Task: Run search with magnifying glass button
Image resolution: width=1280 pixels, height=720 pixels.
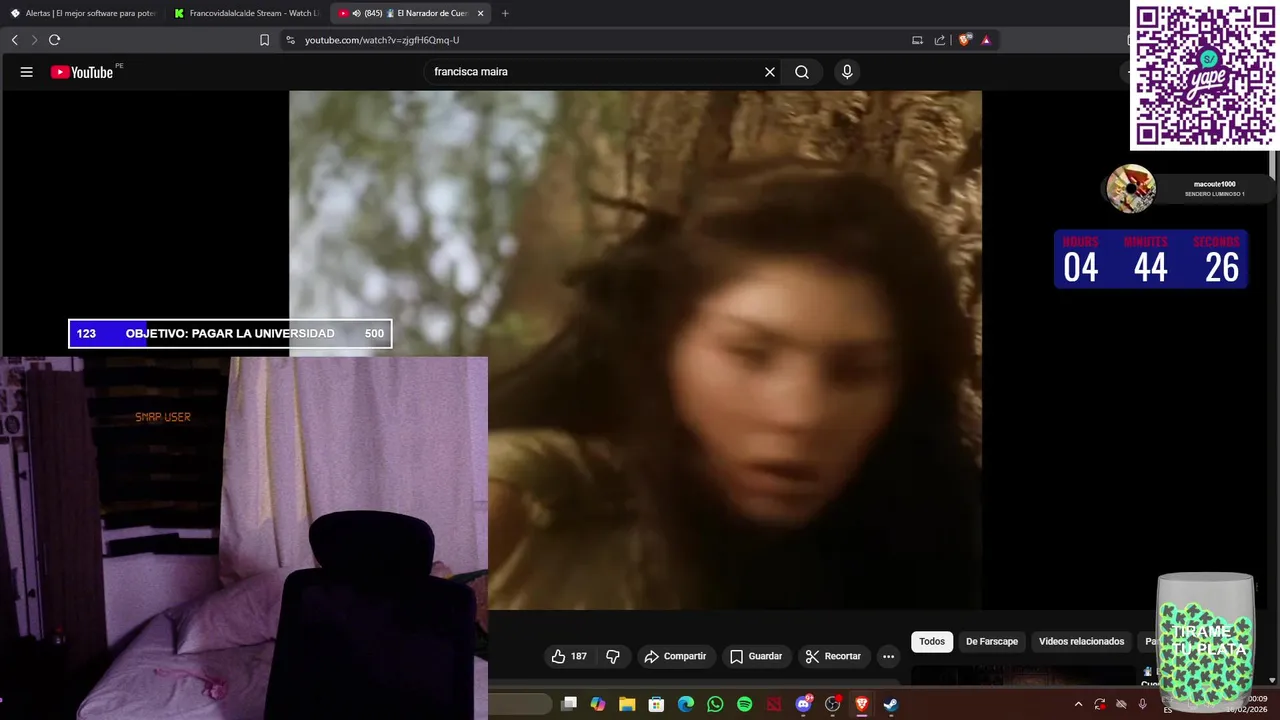Action: 802,72
